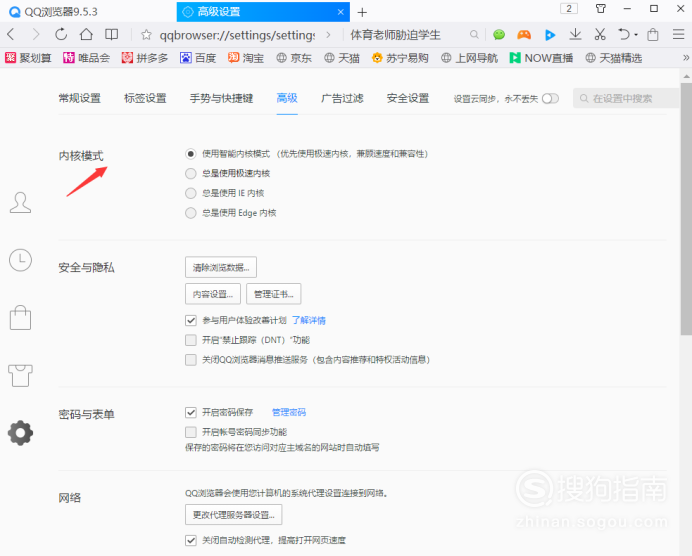Open downloads with the download arrow icon
Screen dimensions: 692x556
(575, 34)
